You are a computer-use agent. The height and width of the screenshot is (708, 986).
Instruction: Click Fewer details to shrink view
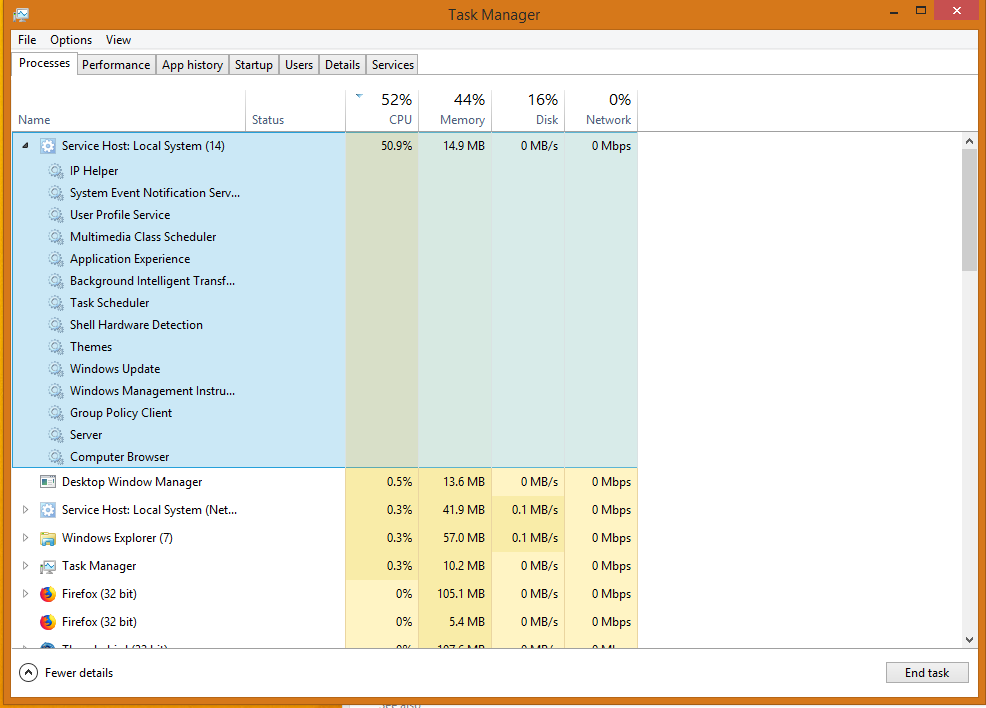(67, 673)
